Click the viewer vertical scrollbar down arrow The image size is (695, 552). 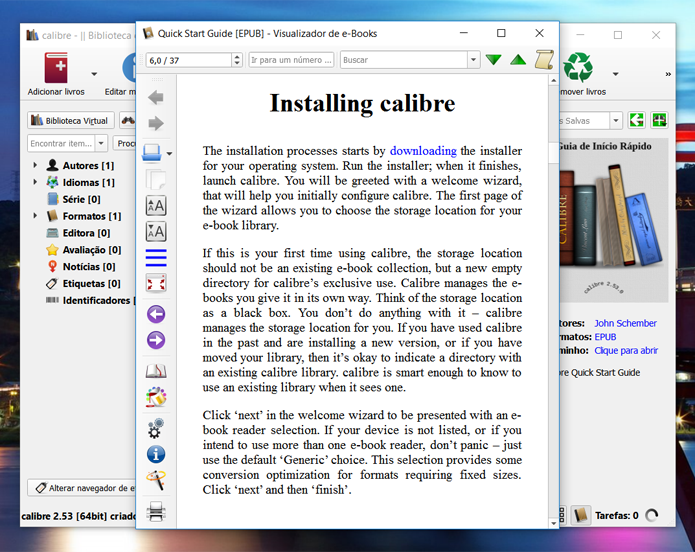point(553,523)
